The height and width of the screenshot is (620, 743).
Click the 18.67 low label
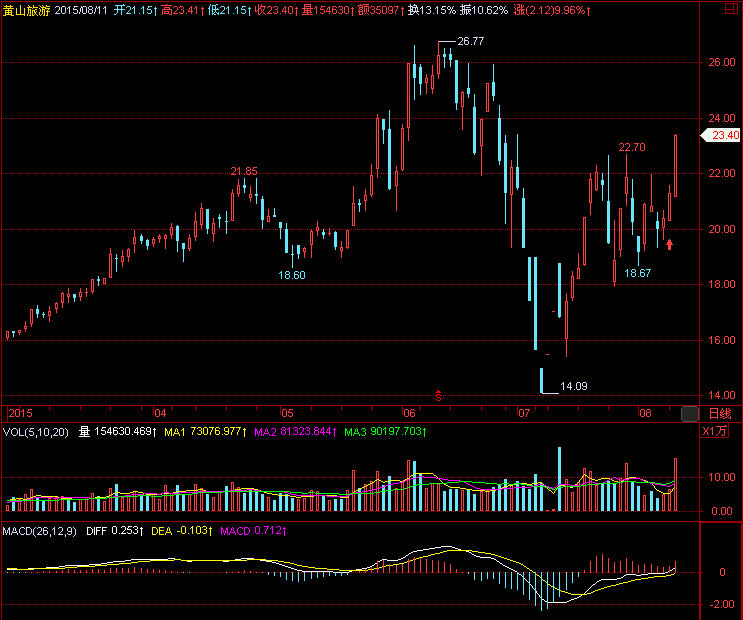click(x=637, y=273)
